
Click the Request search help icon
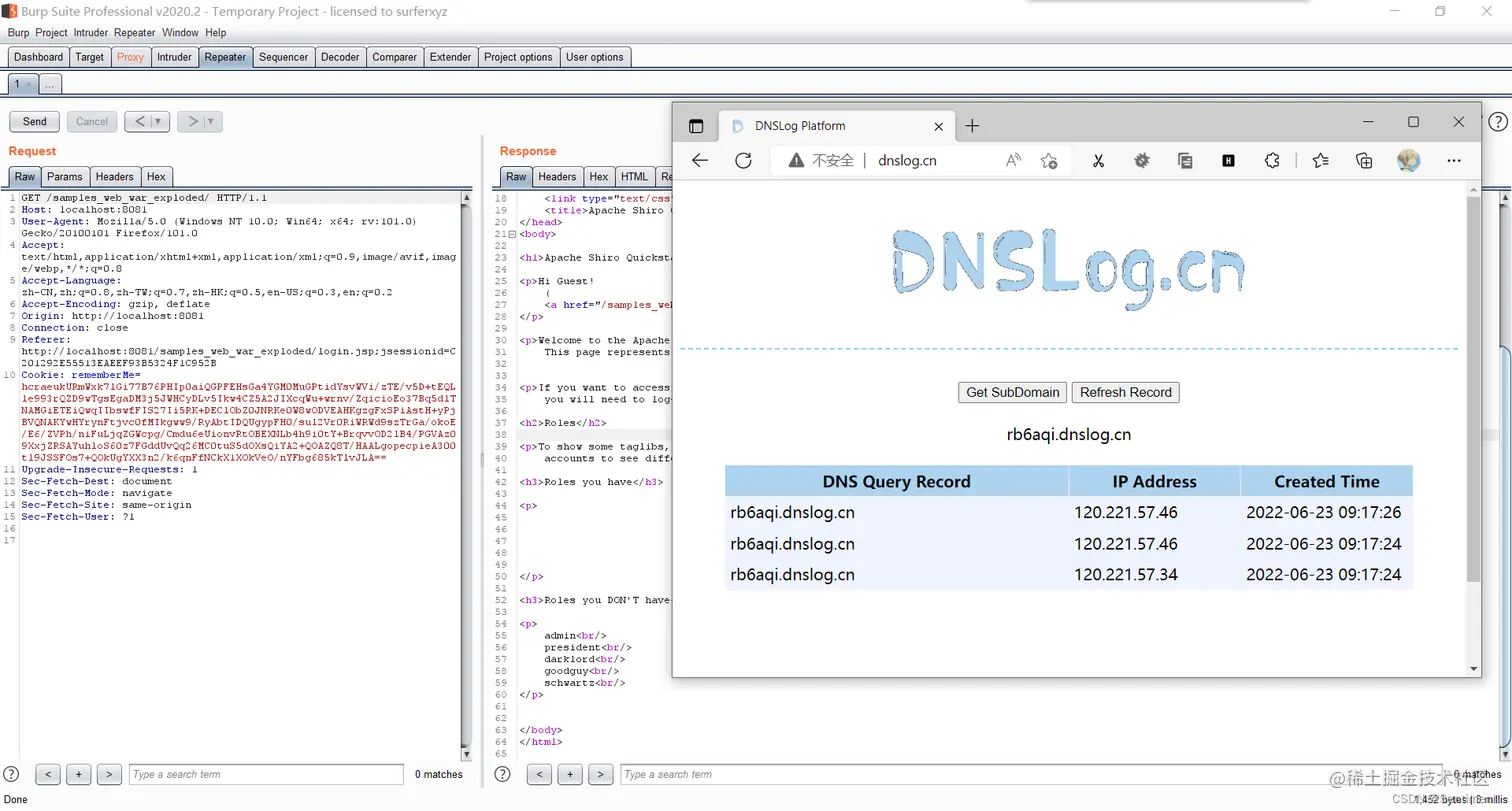(x=12, y=774)
